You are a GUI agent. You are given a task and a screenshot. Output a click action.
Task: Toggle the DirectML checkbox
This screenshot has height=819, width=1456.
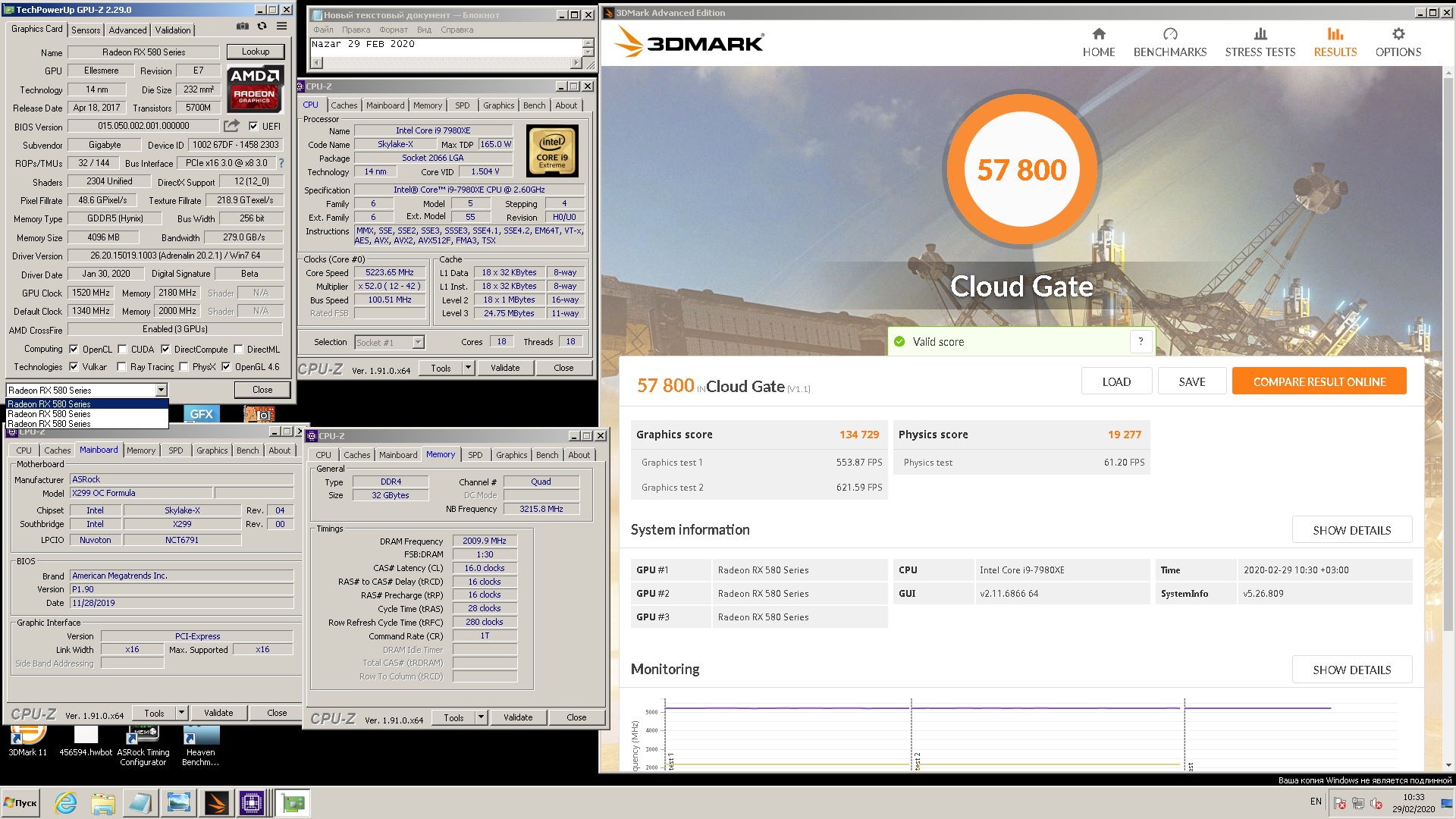click(238, 350)
